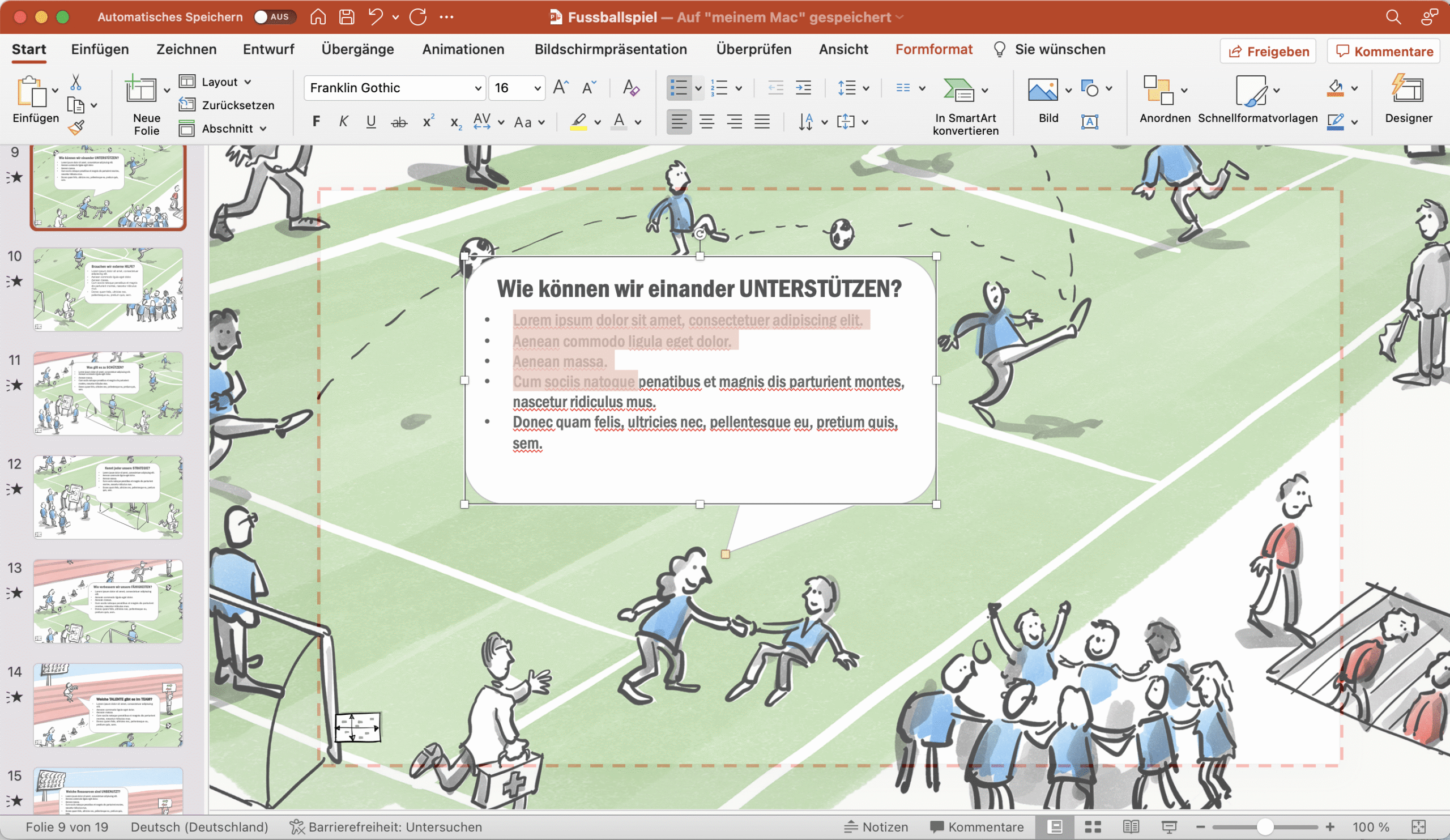Open the Designer panel

click(1408, 99)
